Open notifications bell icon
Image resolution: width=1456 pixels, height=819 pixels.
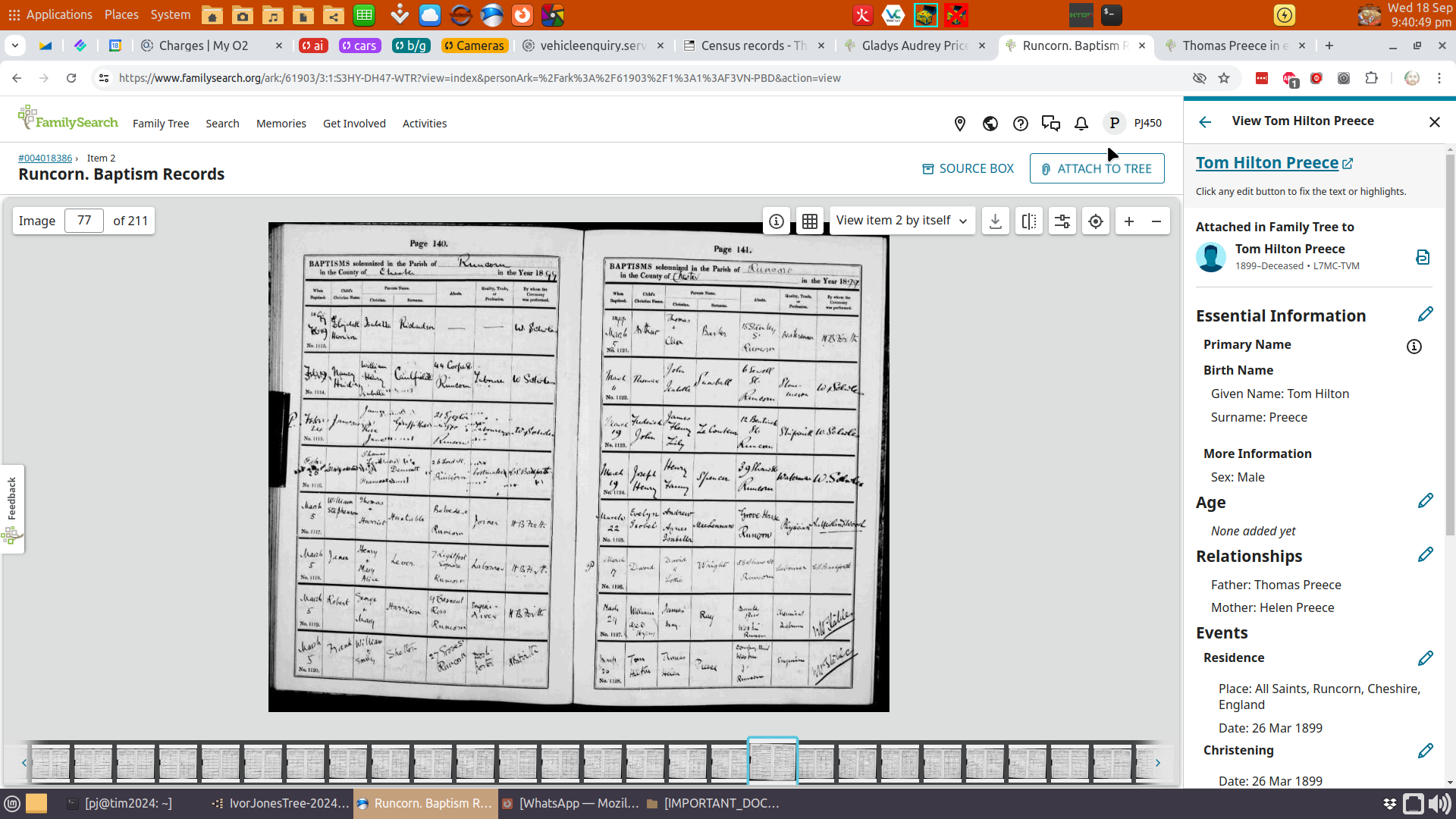click(1081, 124)
